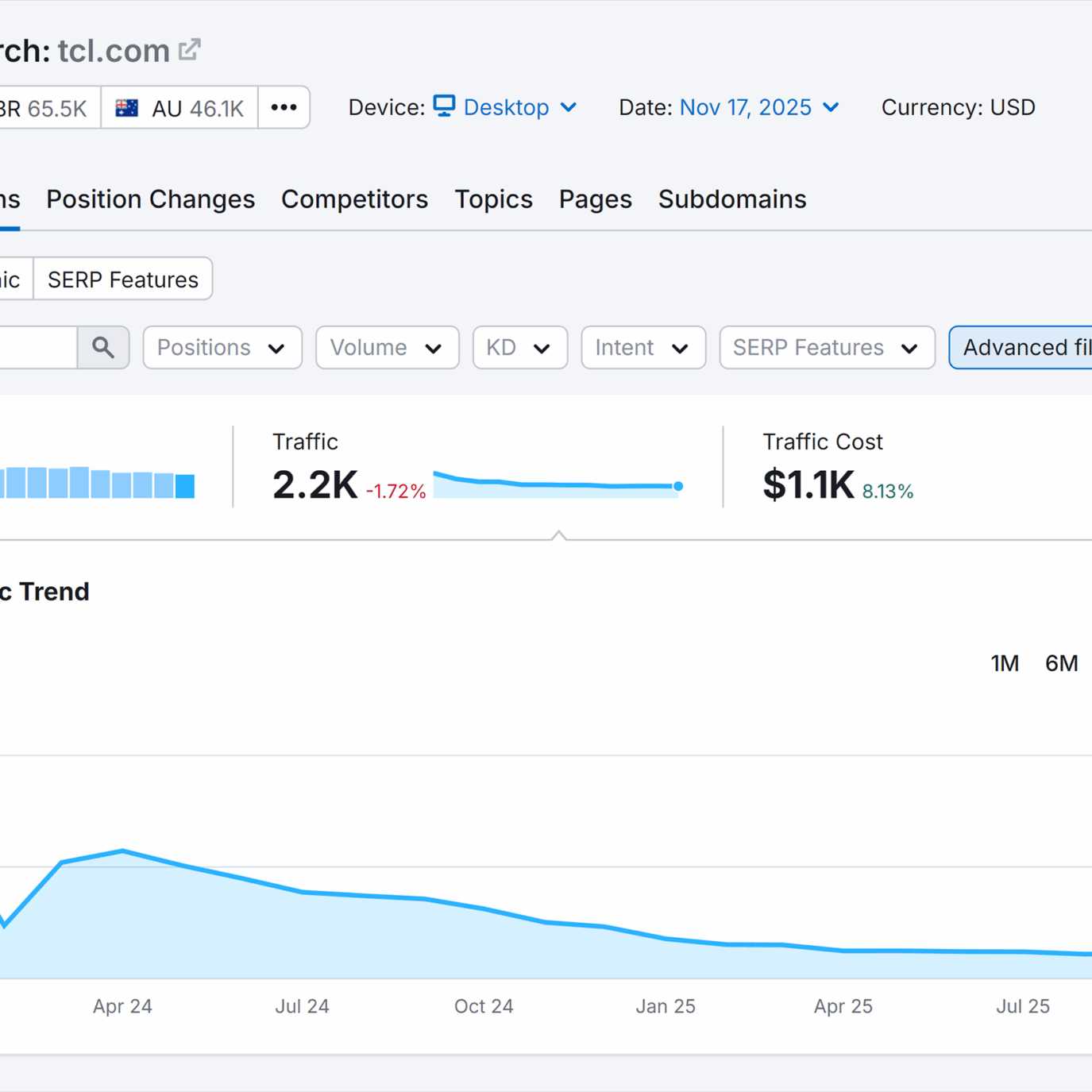Go to the Subdomains tab
Viewport: 1092px width, 1092px height.
click(x=731, y=199)
